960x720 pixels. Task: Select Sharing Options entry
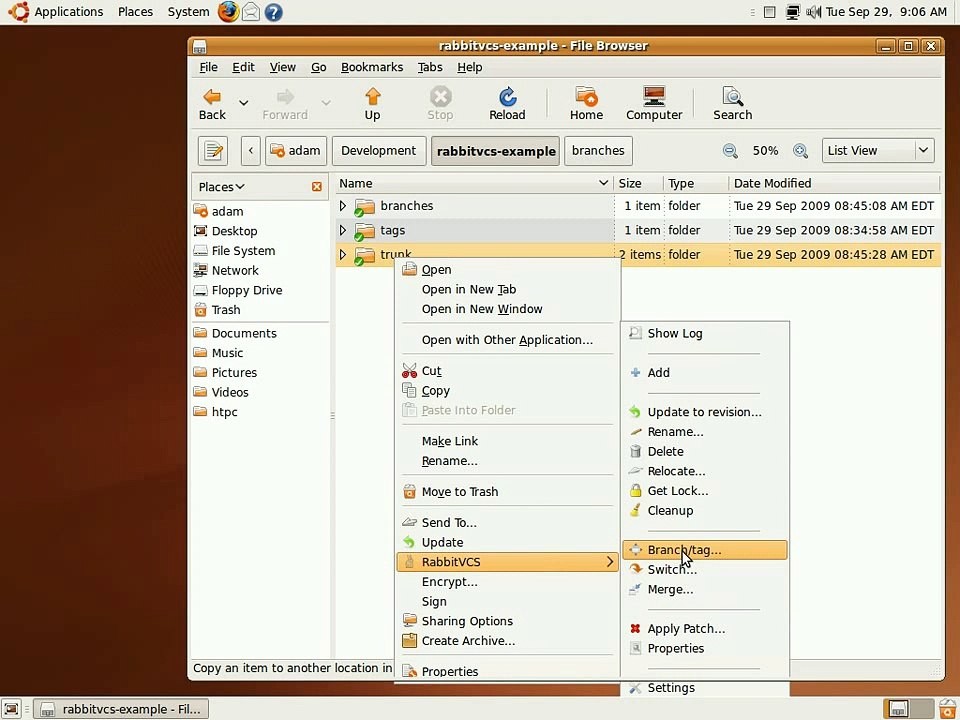coord(508,621)
